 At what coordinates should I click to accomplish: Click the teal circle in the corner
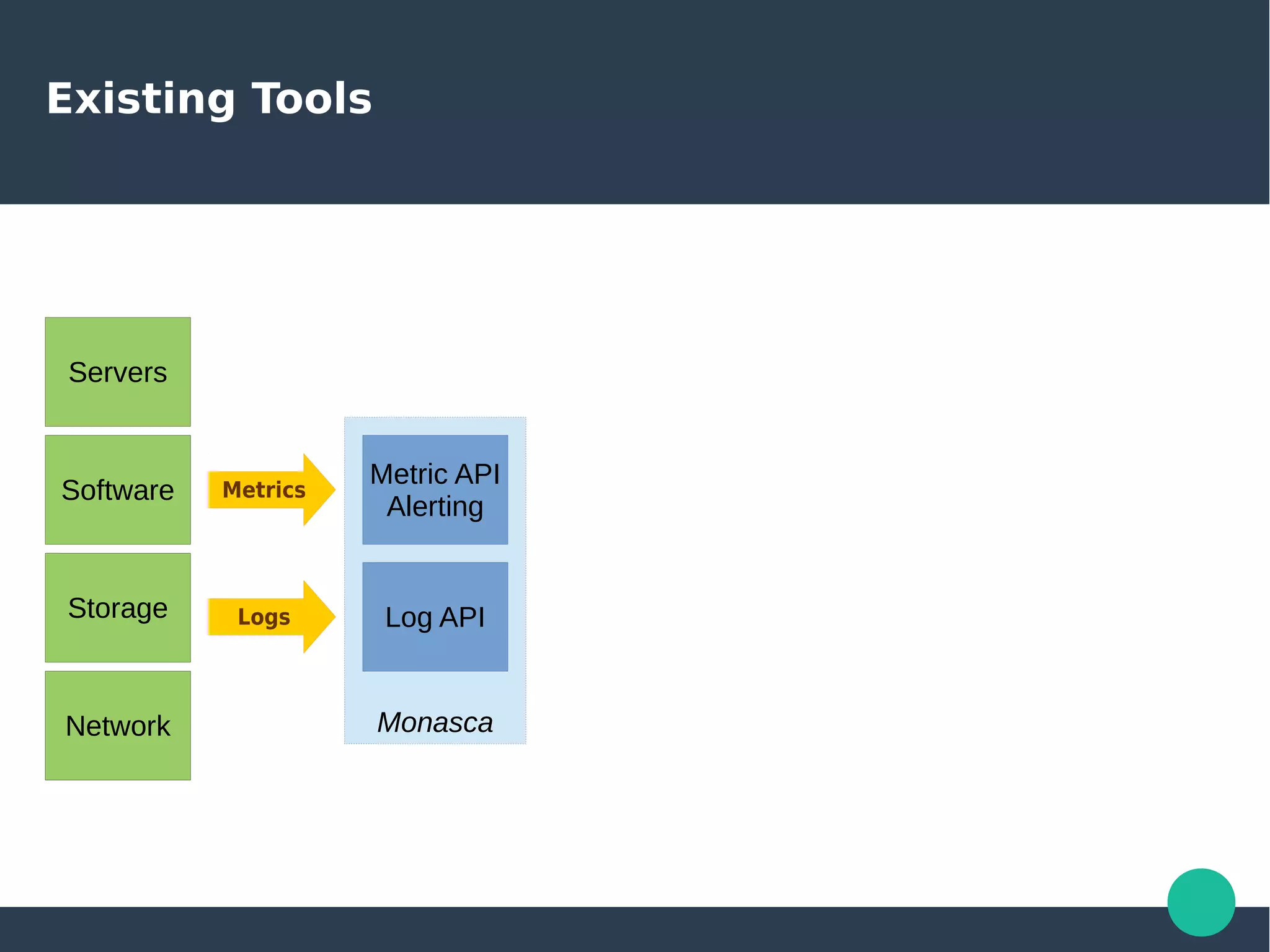1201,902
